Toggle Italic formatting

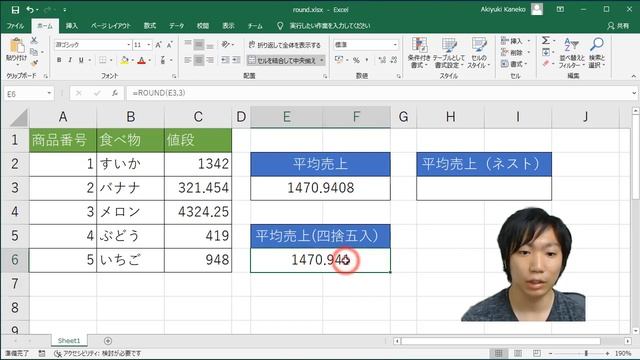pos(70,60)
